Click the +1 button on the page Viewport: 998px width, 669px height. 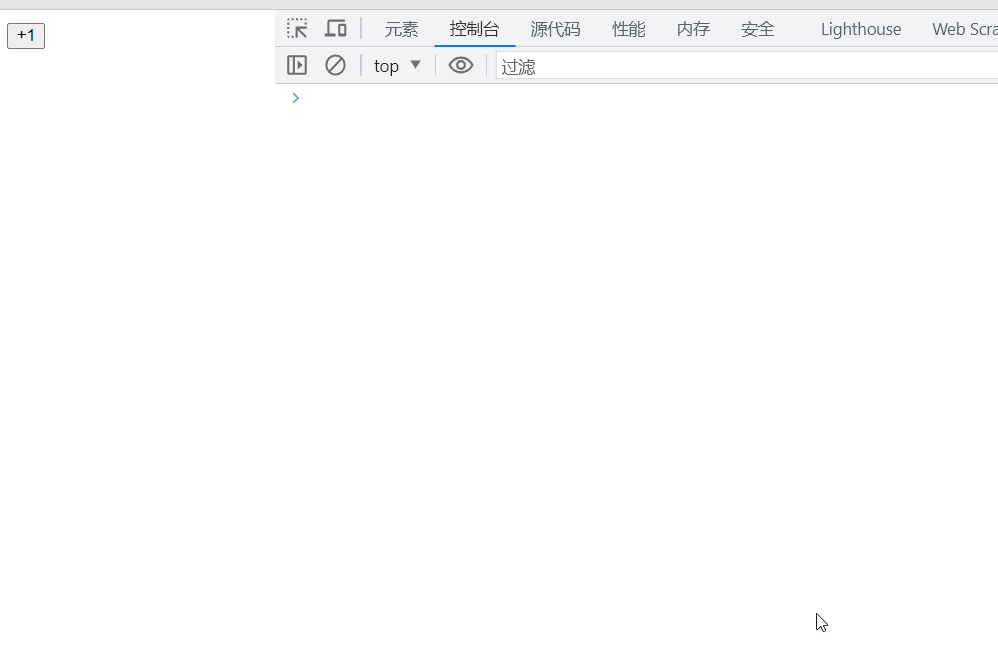[x=26, y=36]
